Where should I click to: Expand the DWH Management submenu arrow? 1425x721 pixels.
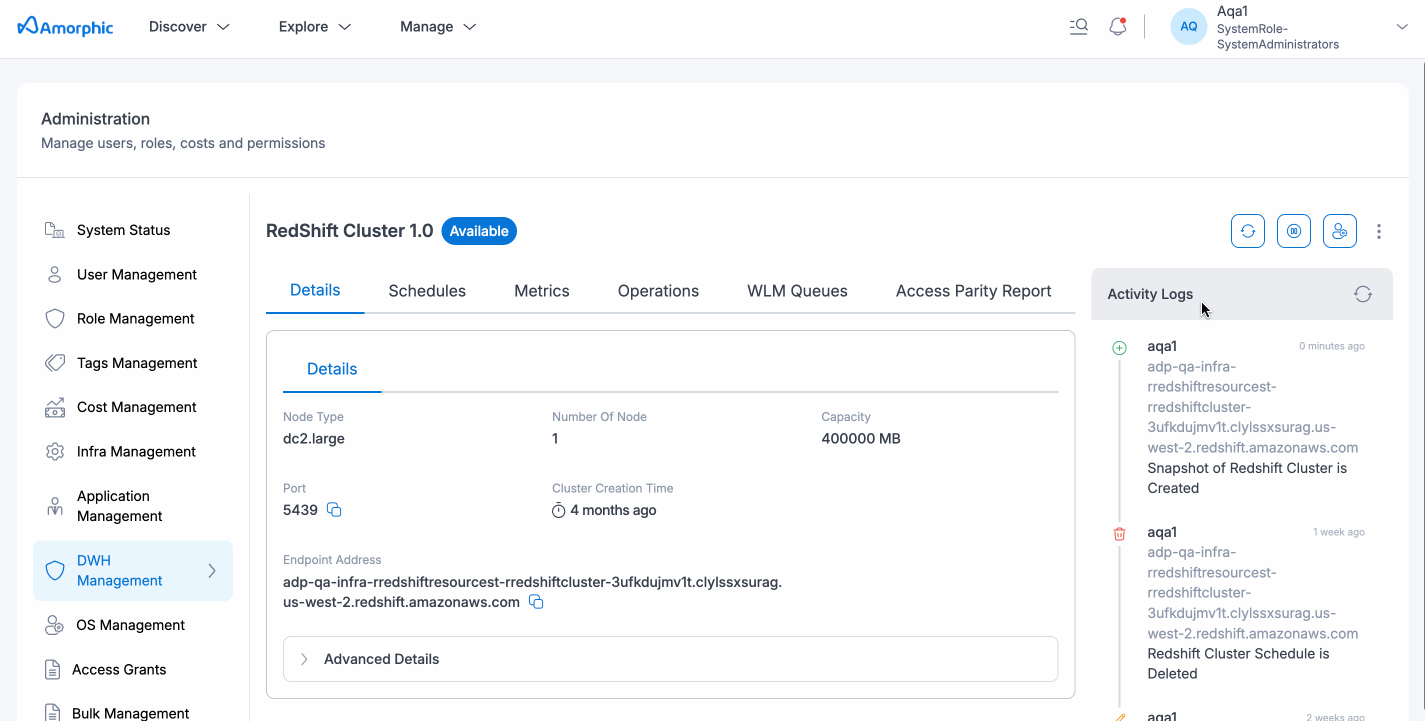coord(212,570)
